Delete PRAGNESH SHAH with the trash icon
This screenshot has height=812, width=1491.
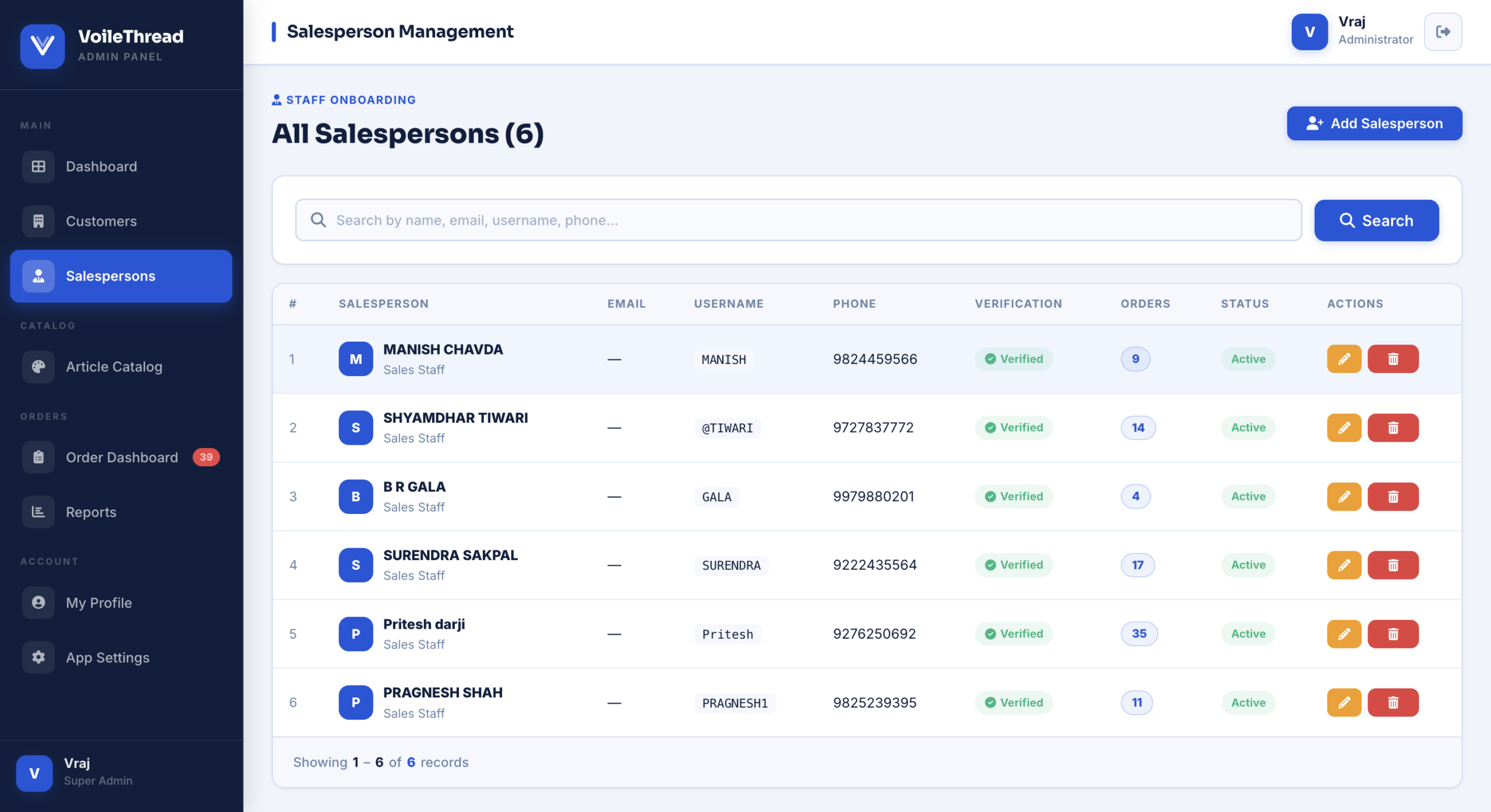1393,703
